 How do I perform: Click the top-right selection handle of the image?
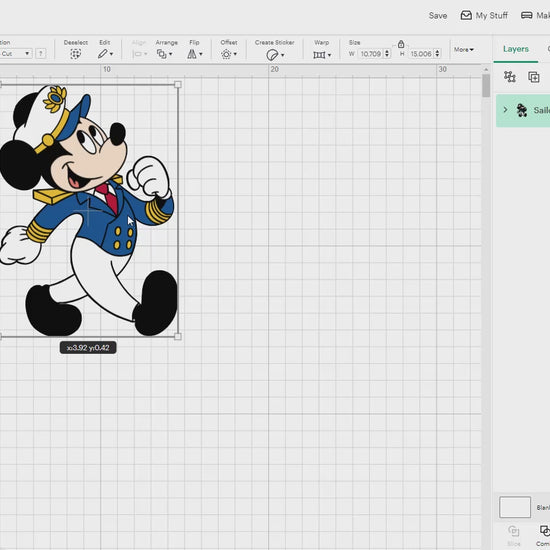[178, 85]
